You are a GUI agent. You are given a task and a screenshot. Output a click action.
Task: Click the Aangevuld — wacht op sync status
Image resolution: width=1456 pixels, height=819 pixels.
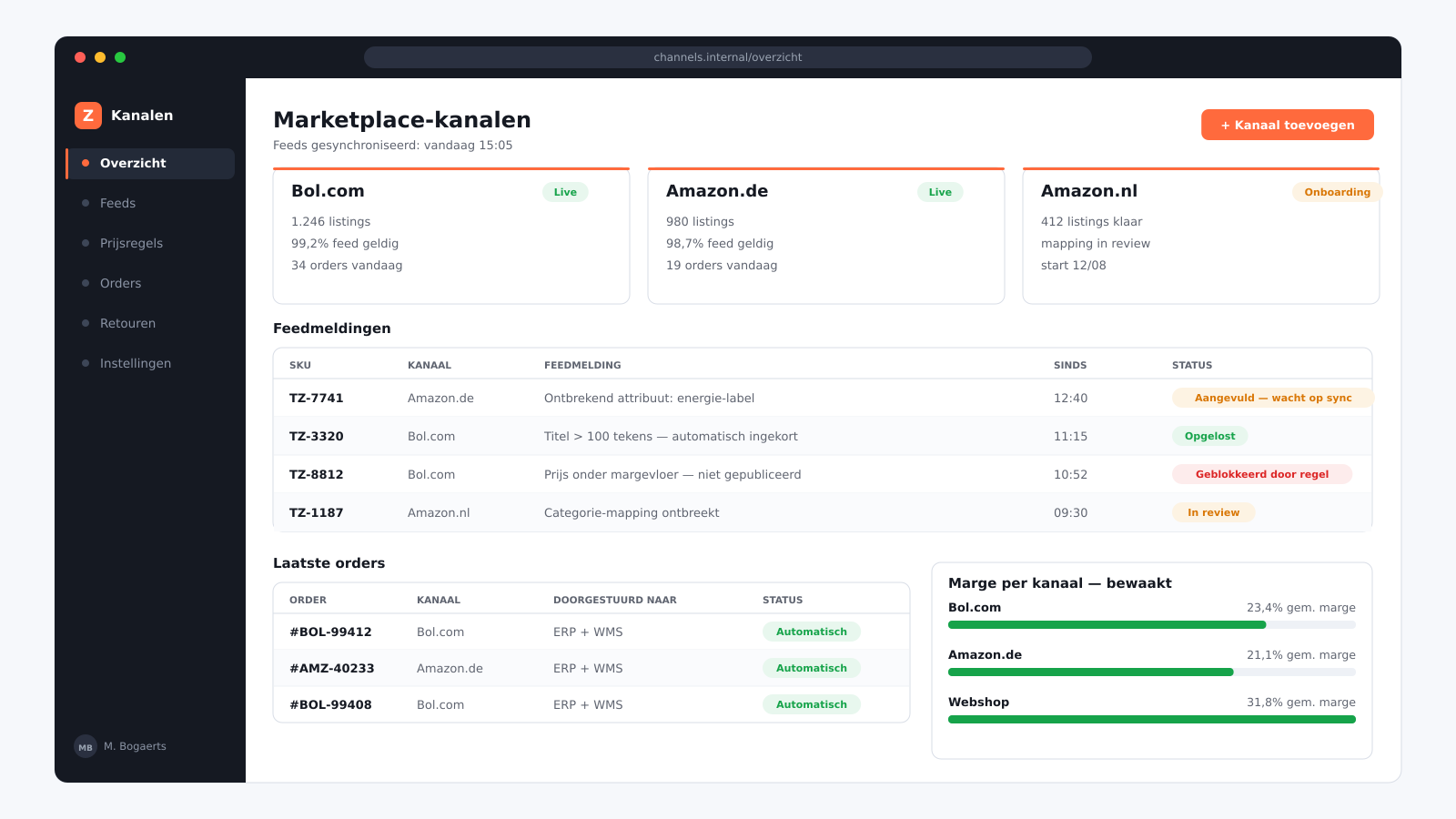pos(1273,398)
